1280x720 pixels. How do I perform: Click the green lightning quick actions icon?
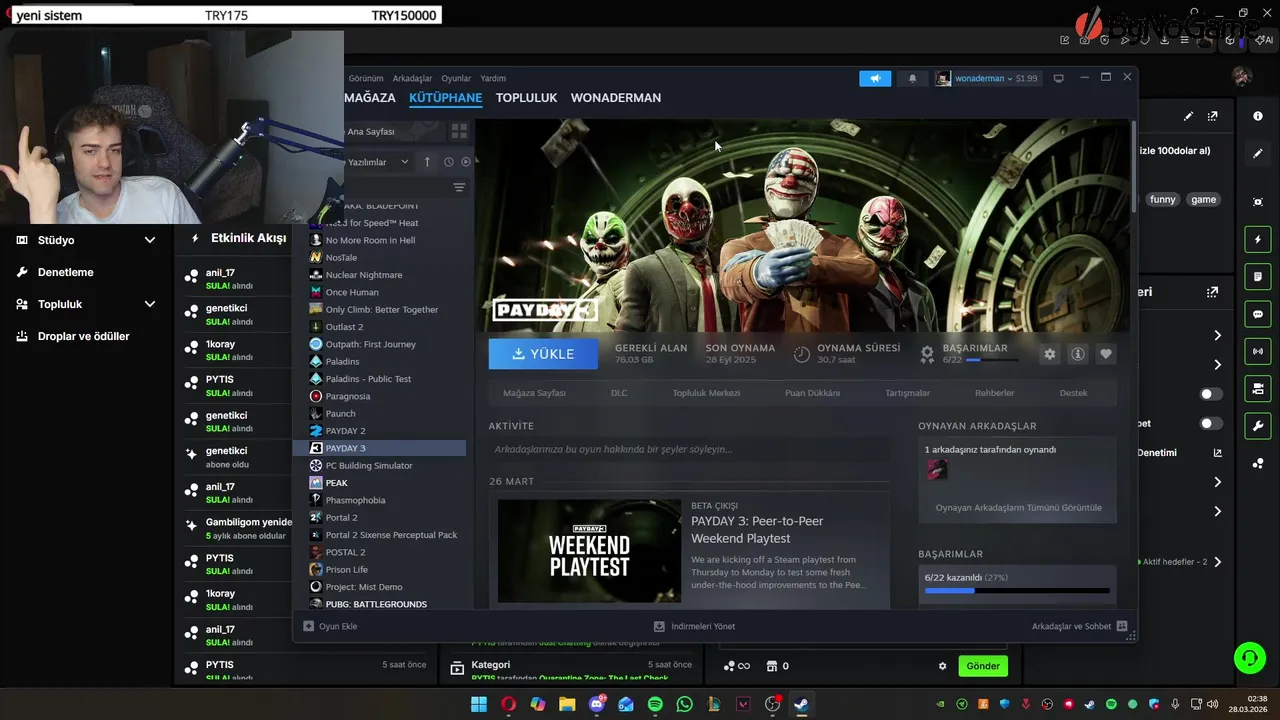1258,240
